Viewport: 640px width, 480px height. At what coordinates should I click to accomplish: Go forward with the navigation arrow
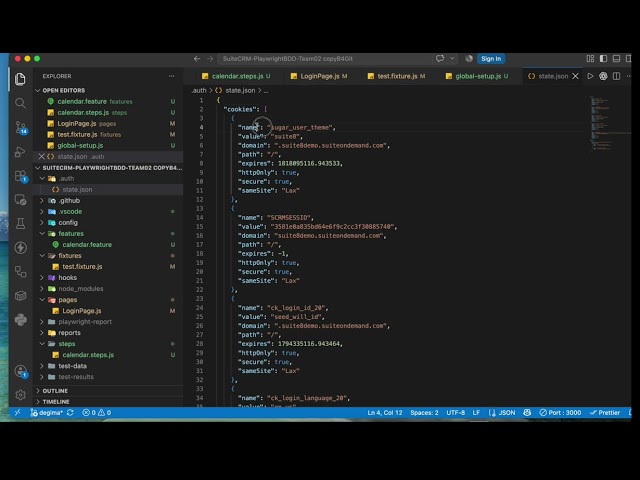[210, 59]
